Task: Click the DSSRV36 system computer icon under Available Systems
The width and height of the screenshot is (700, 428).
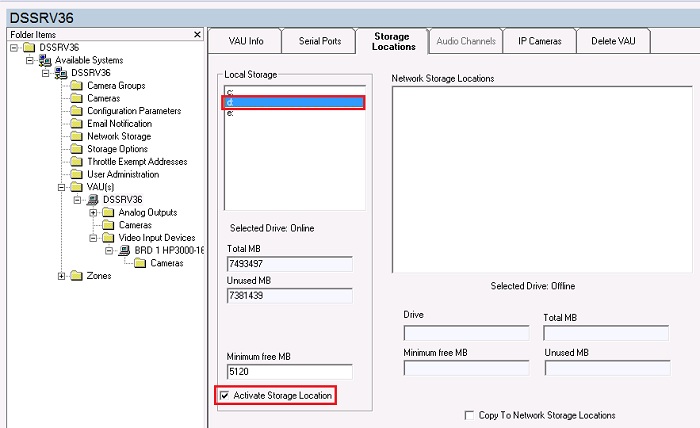Action: tap(61, 73)
